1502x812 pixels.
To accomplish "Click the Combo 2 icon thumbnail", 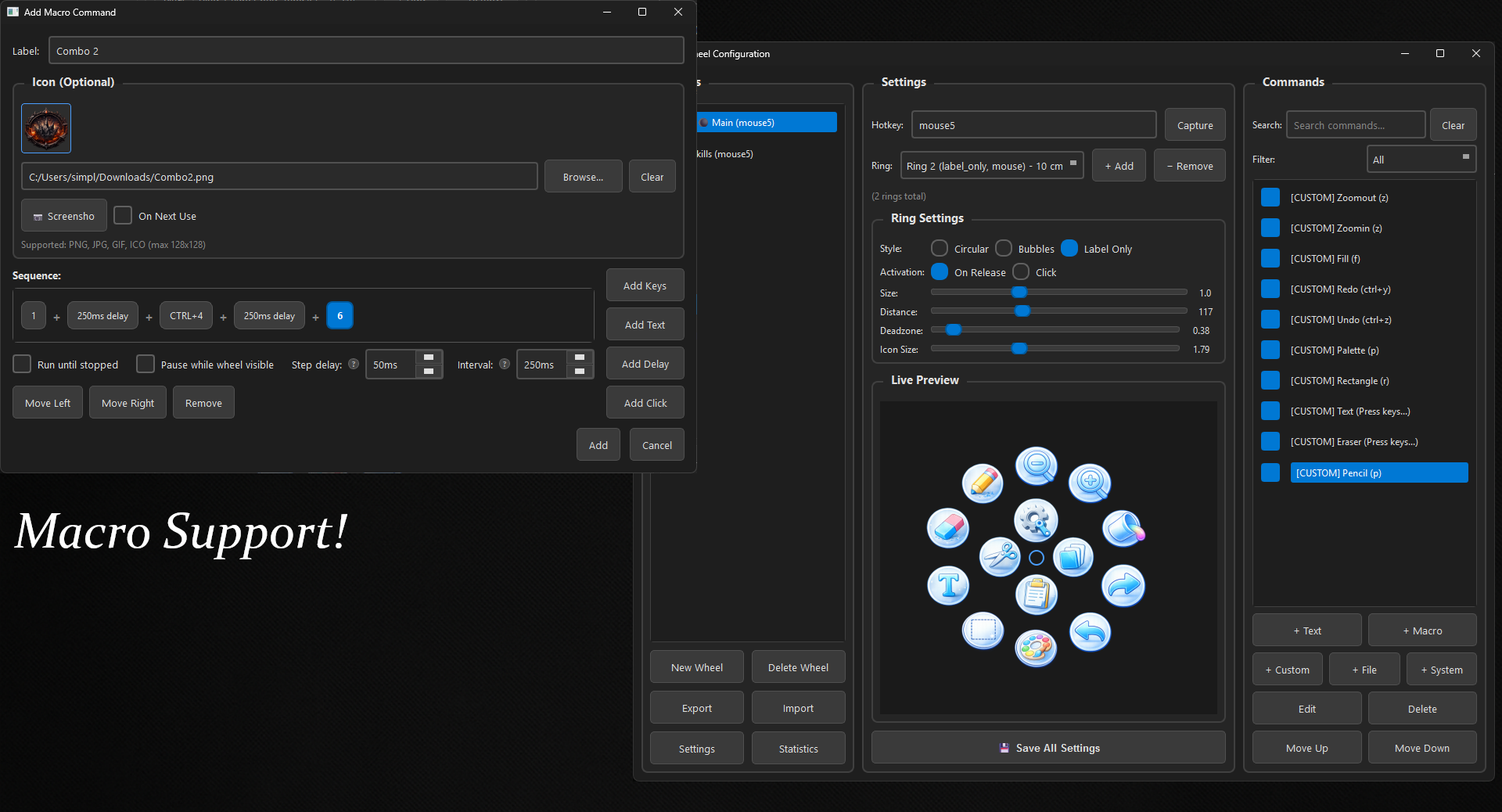I will tap(46, 128).
